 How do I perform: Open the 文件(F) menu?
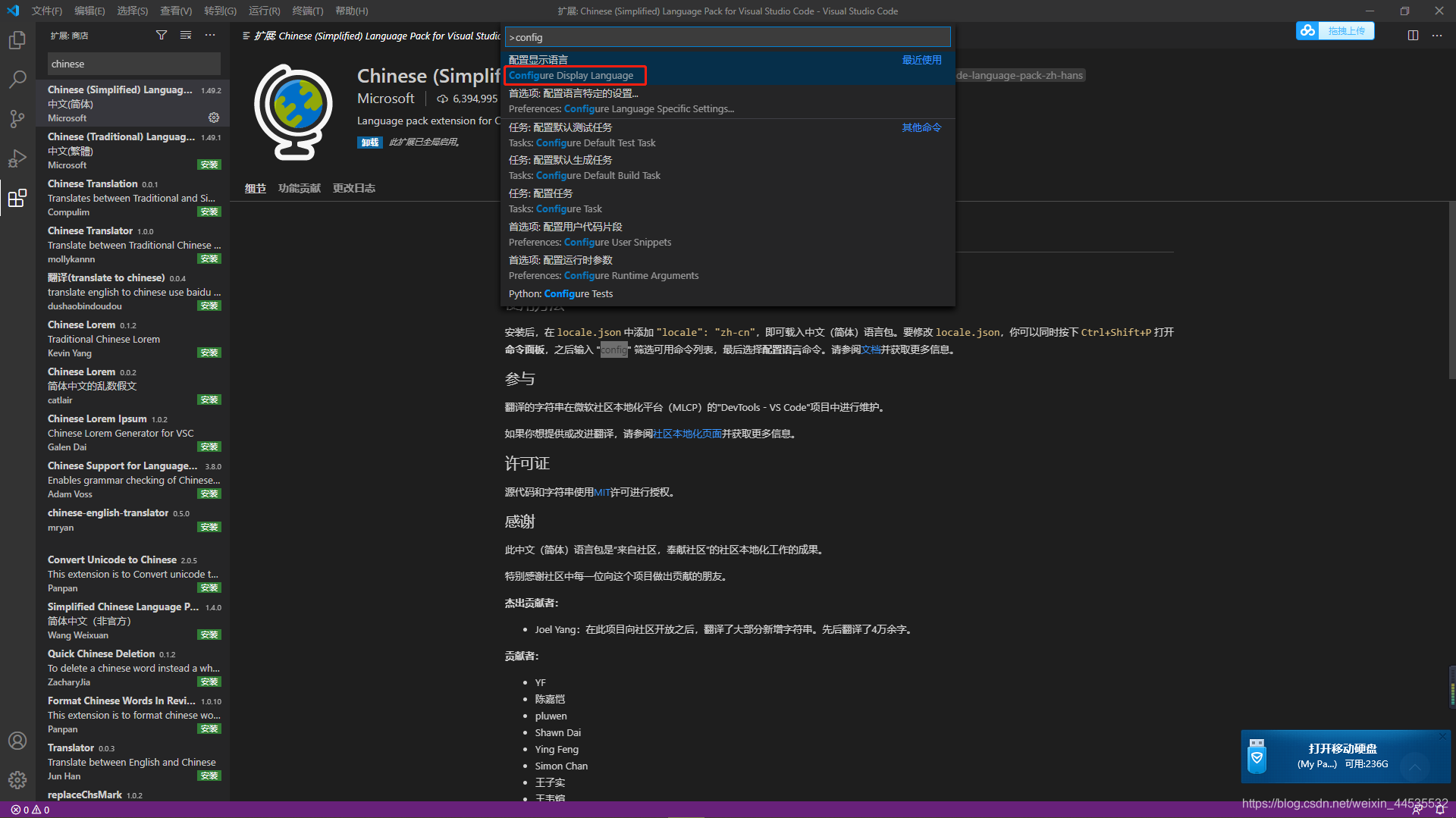pos(47,11)
